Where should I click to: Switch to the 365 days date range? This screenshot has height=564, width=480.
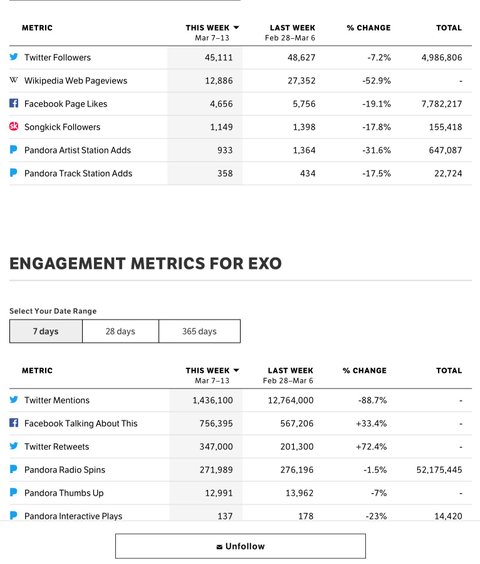pyautogui.click(x=199, y=331)
